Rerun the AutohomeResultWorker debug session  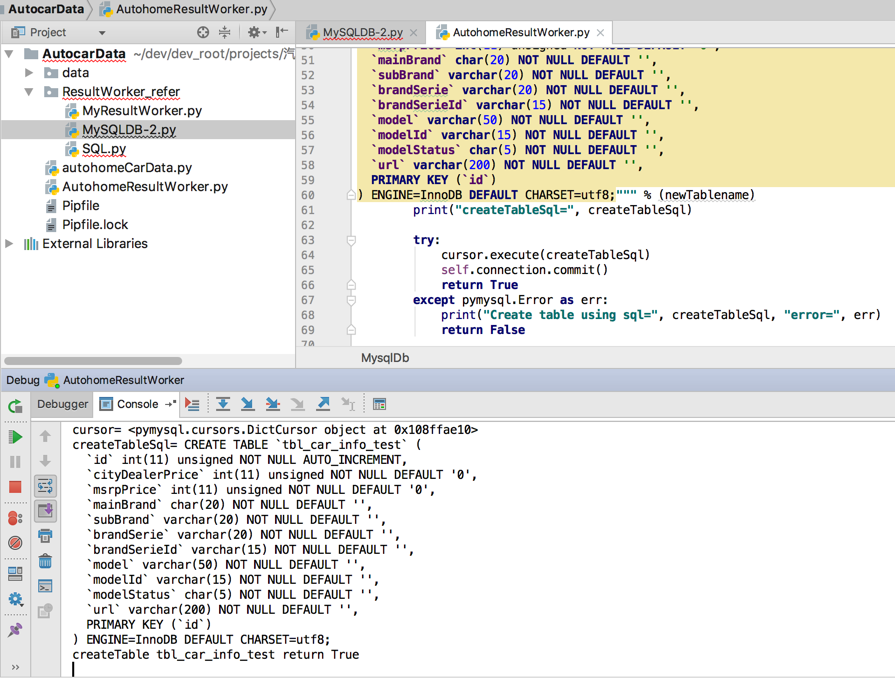[15, 406]
